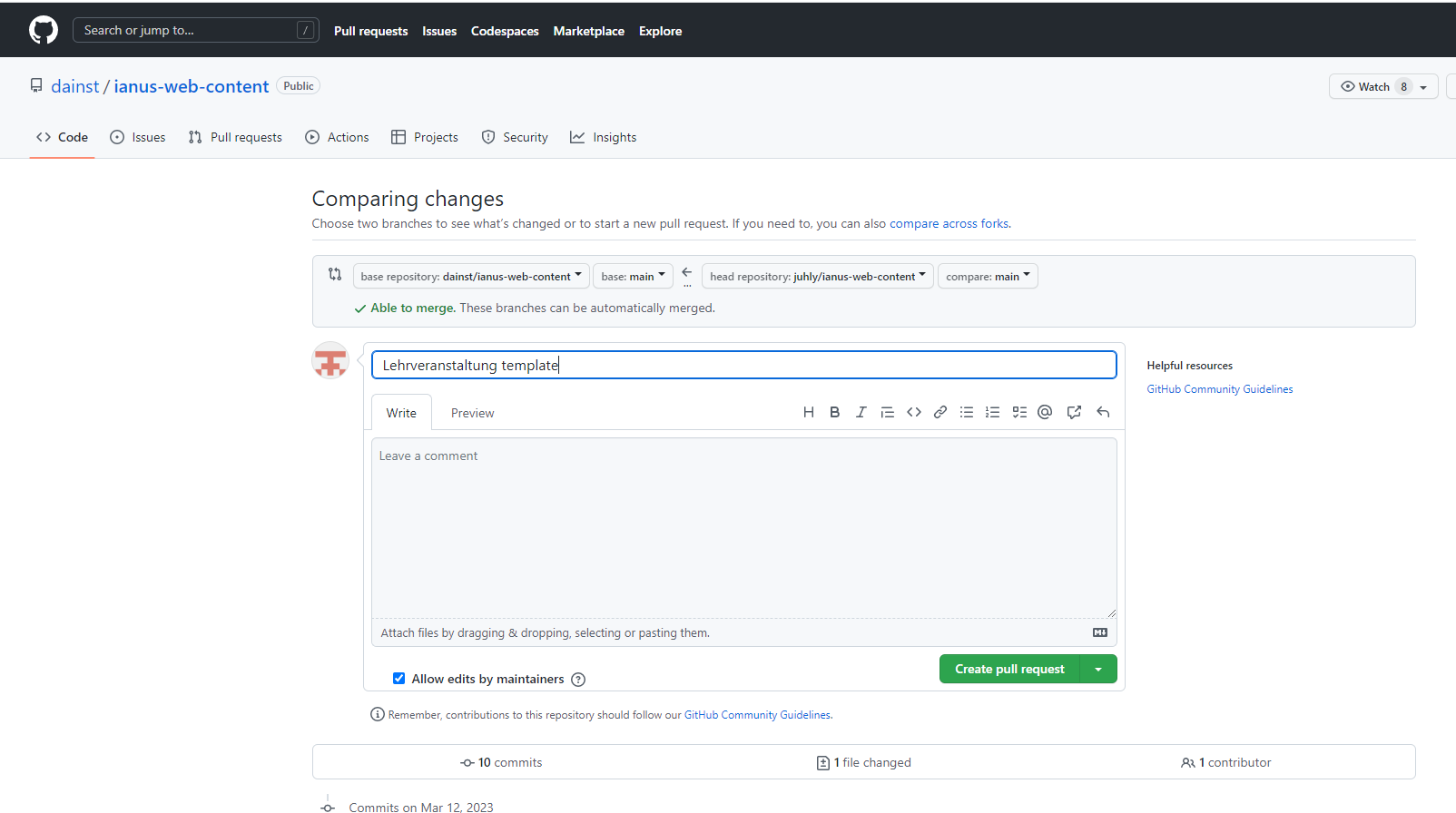Open the repository Pull requests tab
Image resolution: width=1456 pixels, height=813 pixels.
point(235,137)
